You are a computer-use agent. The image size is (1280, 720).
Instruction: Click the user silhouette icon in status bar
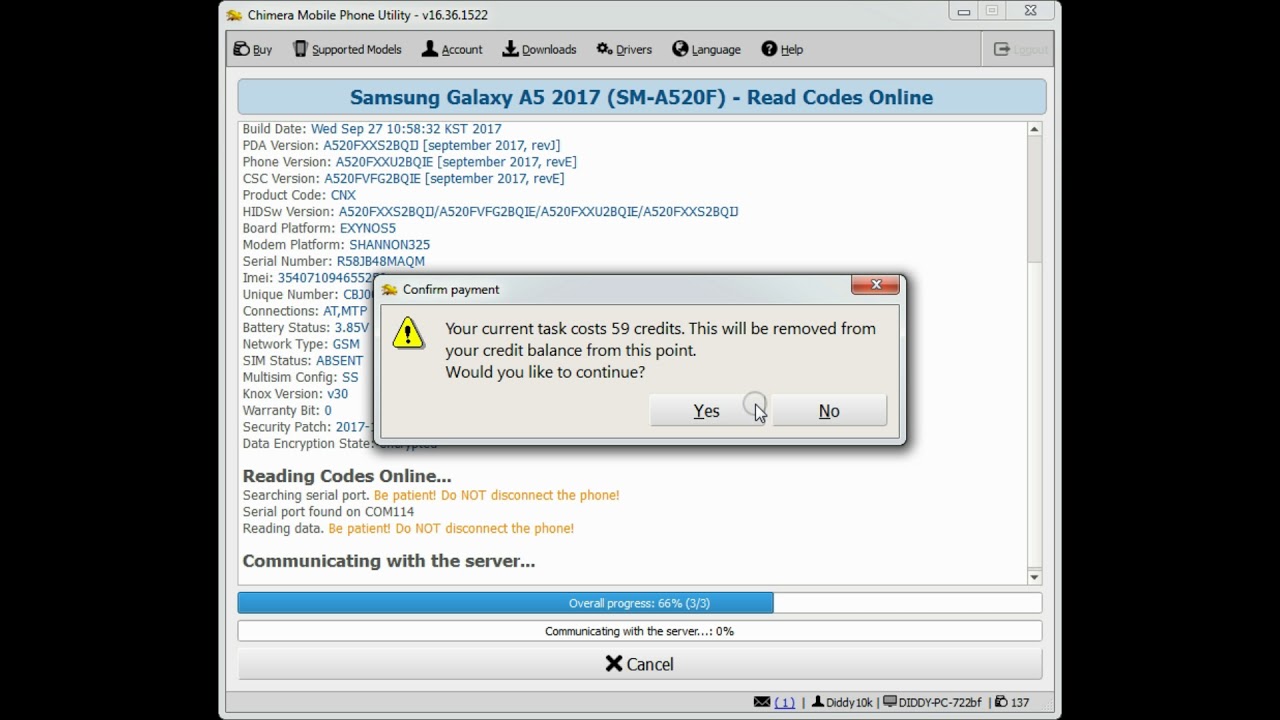pyautogui.click(x=817, y=702)
